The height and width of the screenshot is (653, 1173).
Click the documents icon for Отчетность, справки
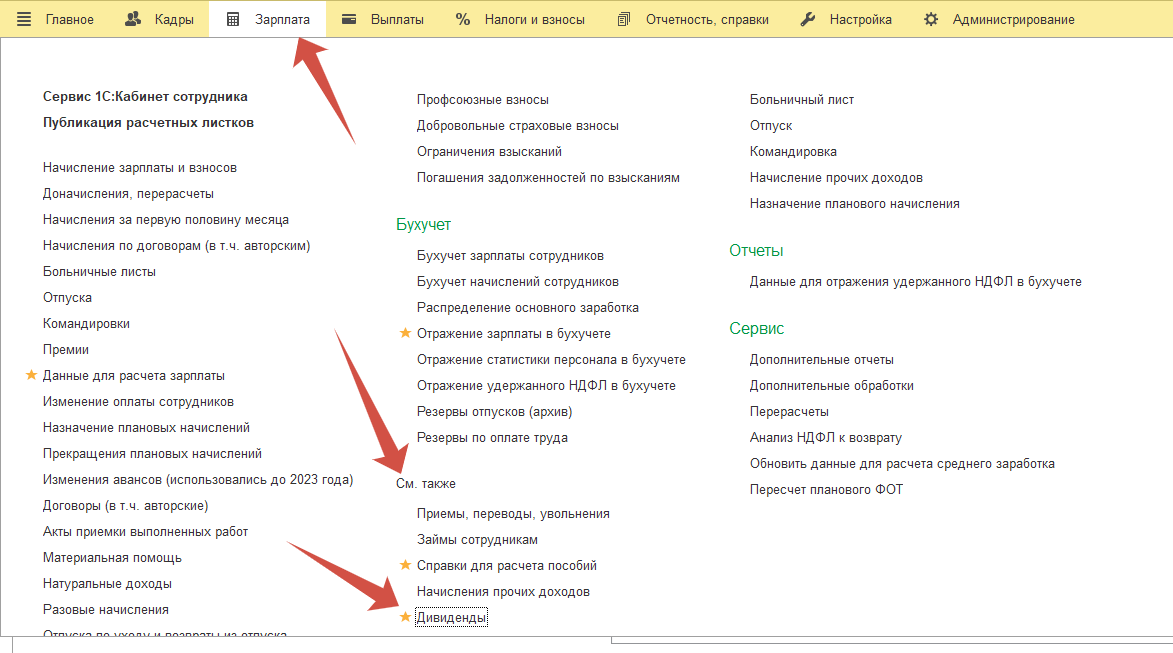click(x=624, y=19)
